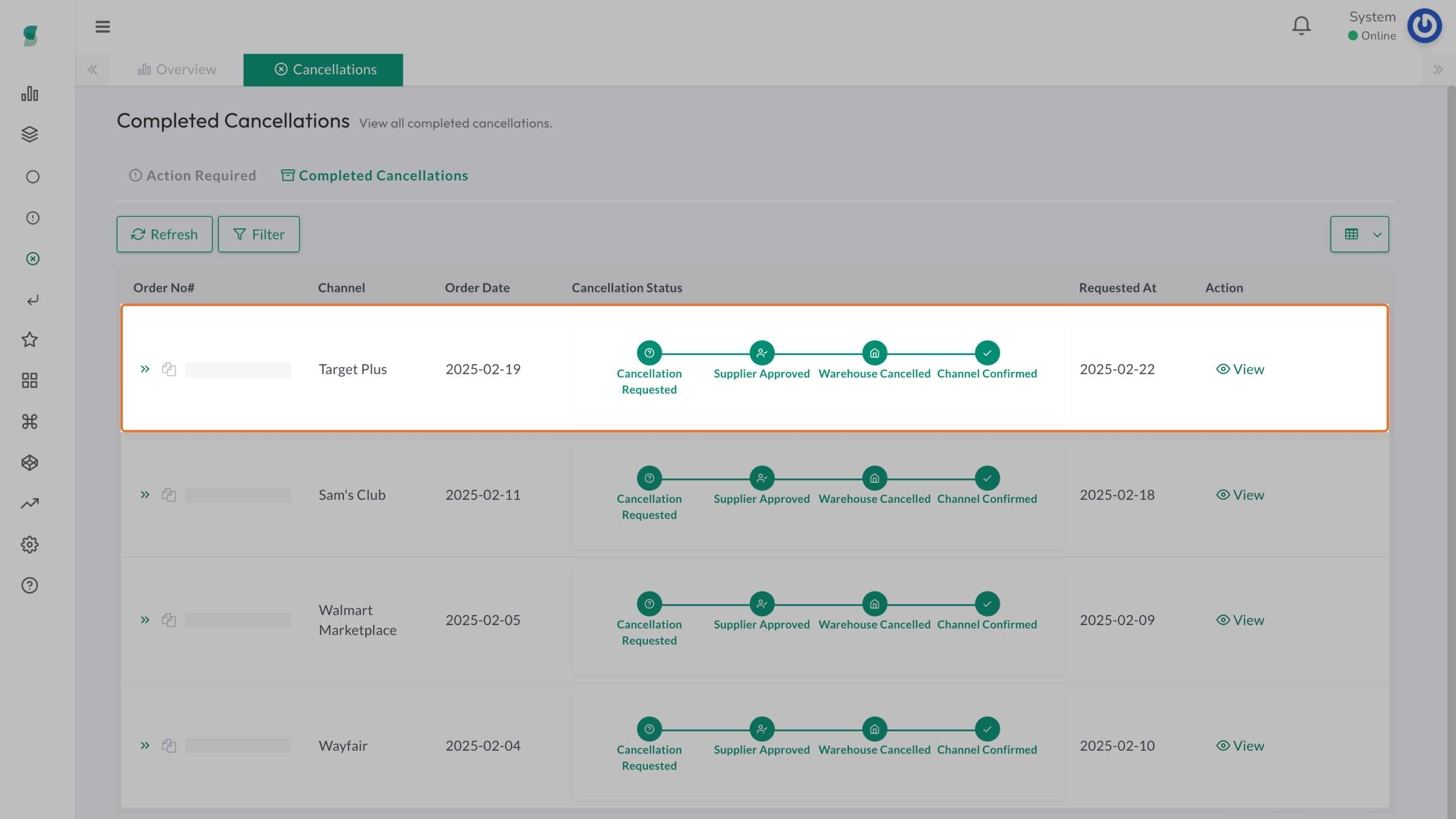View the Target Plus cancellation

coord(1240,369)
